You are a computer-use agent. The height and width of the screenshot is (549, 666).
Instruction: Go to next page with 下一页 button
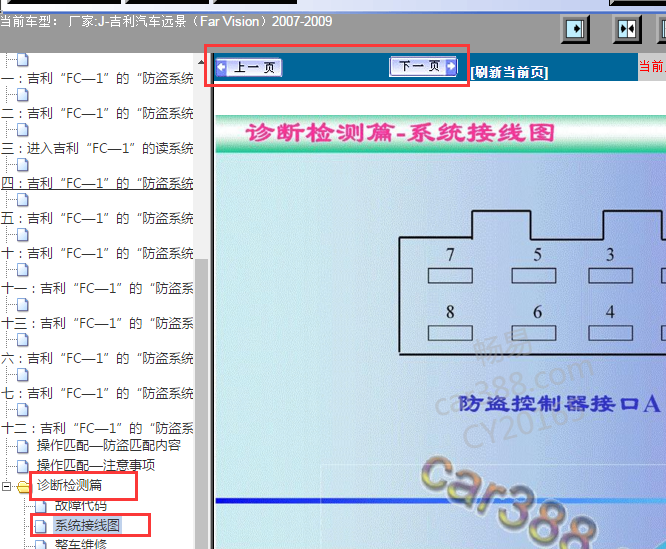tap(423, 66)
